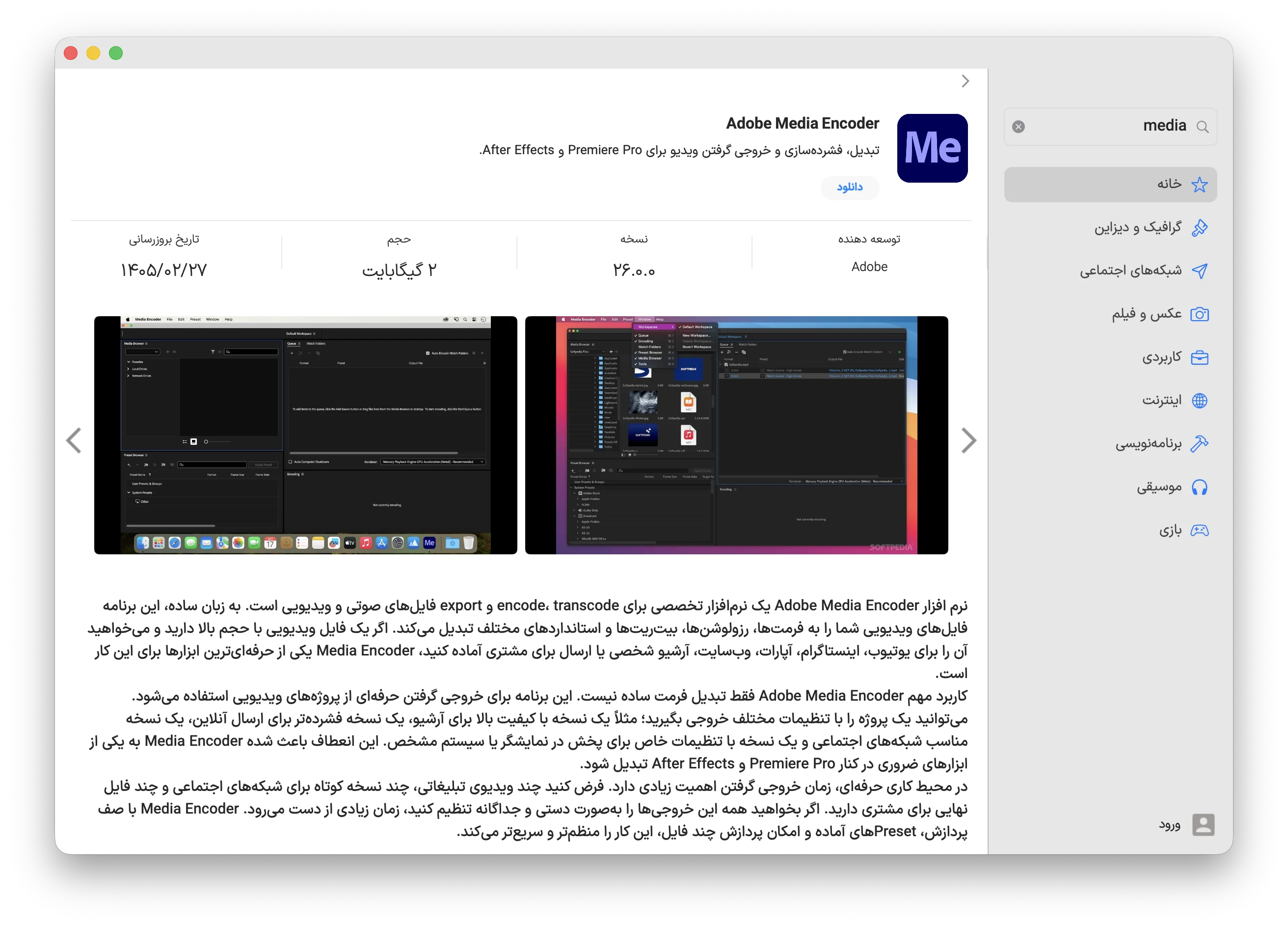Open the شبکه‌های اجتماعی category

click(1110, 271)
